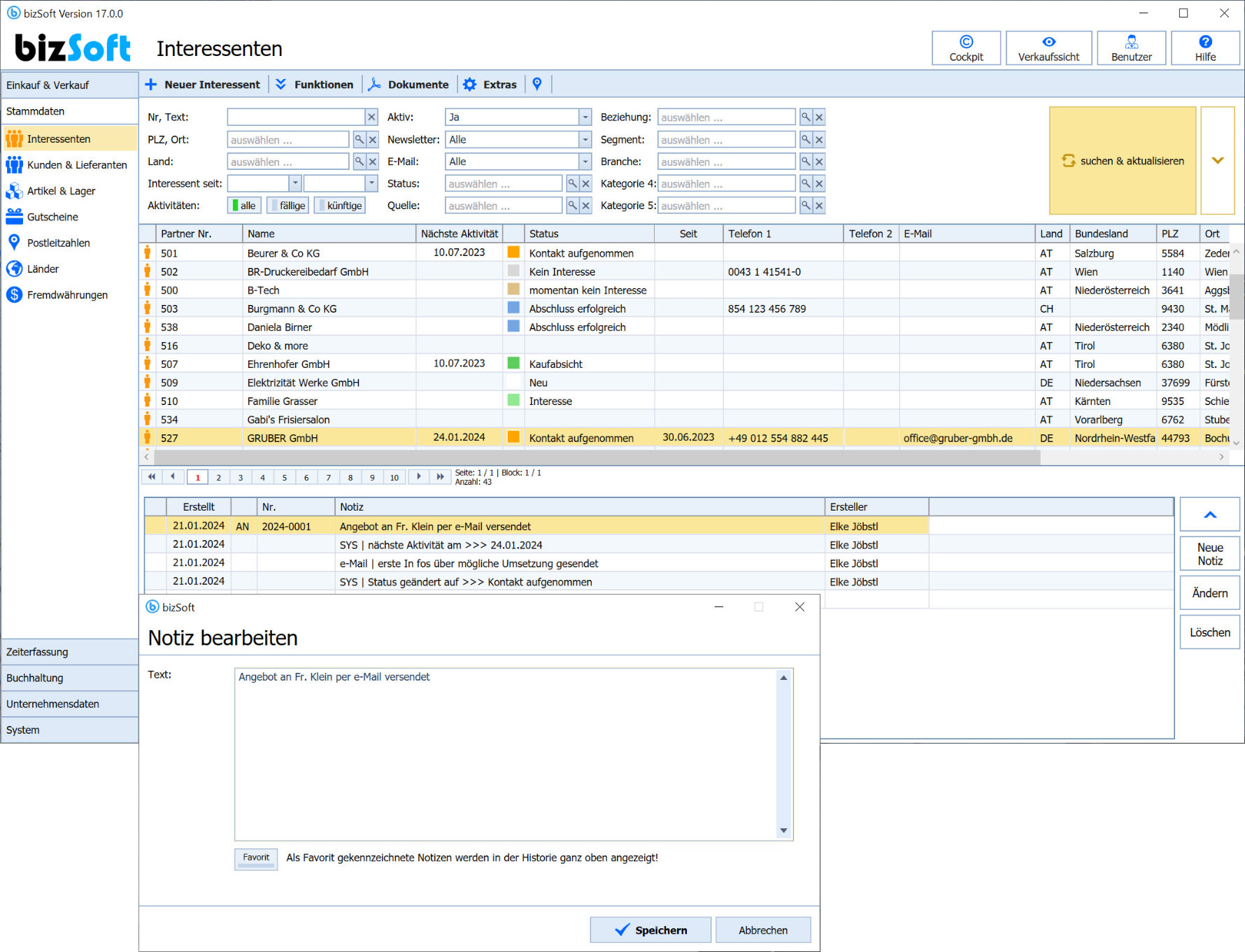This screenshot has height=952, width=1245.
Task: Open the Cockpit view
Action: 966,48
